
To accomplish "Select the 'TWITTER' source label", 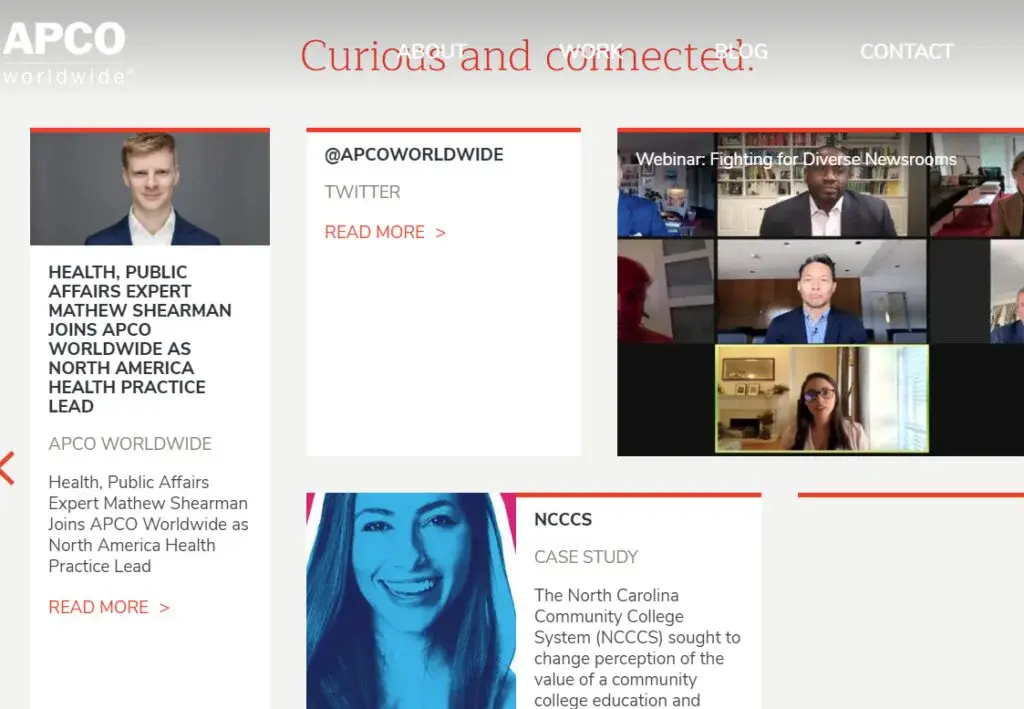I will (x=362, y=192).
